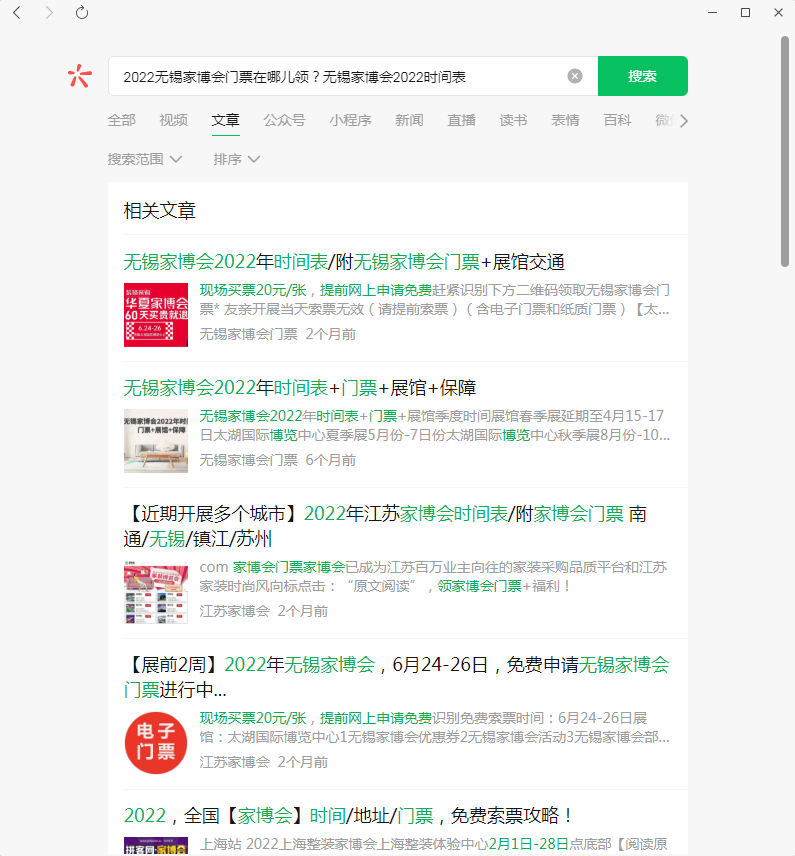Go back with the back arrow
The width and height of the screenshot is (795, 856).
pos(17,13)
